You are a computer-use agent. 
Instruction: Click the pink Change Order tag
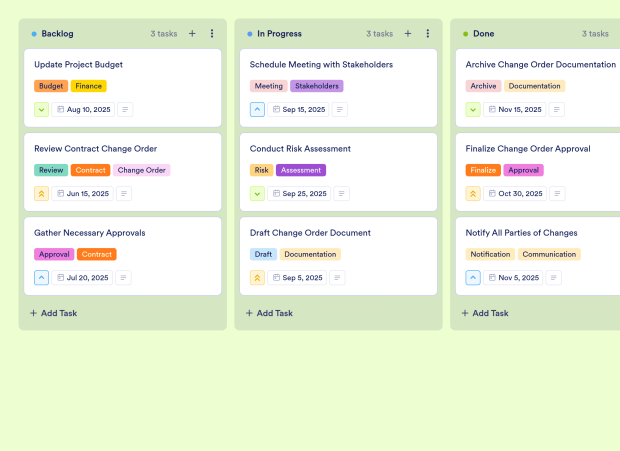142,170
